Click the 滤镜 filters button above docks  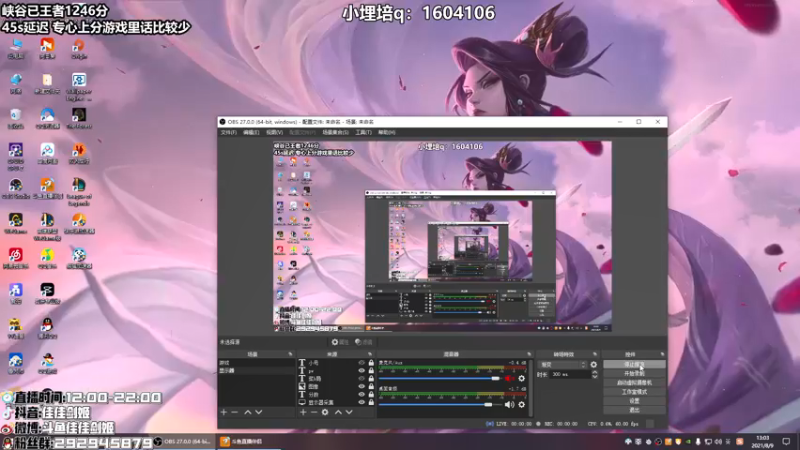[x=364, y=342]
